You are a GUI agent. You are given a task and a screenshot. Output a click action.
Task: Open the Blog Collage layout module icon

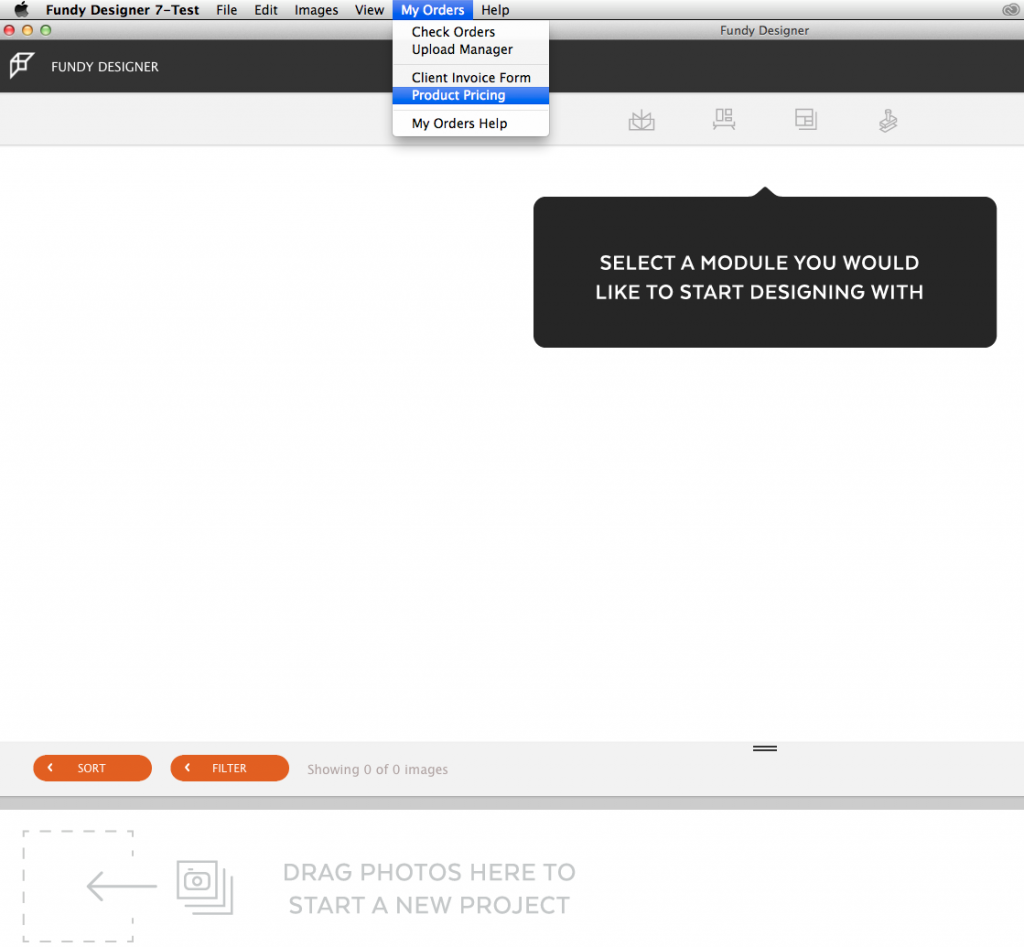[806, 120]
